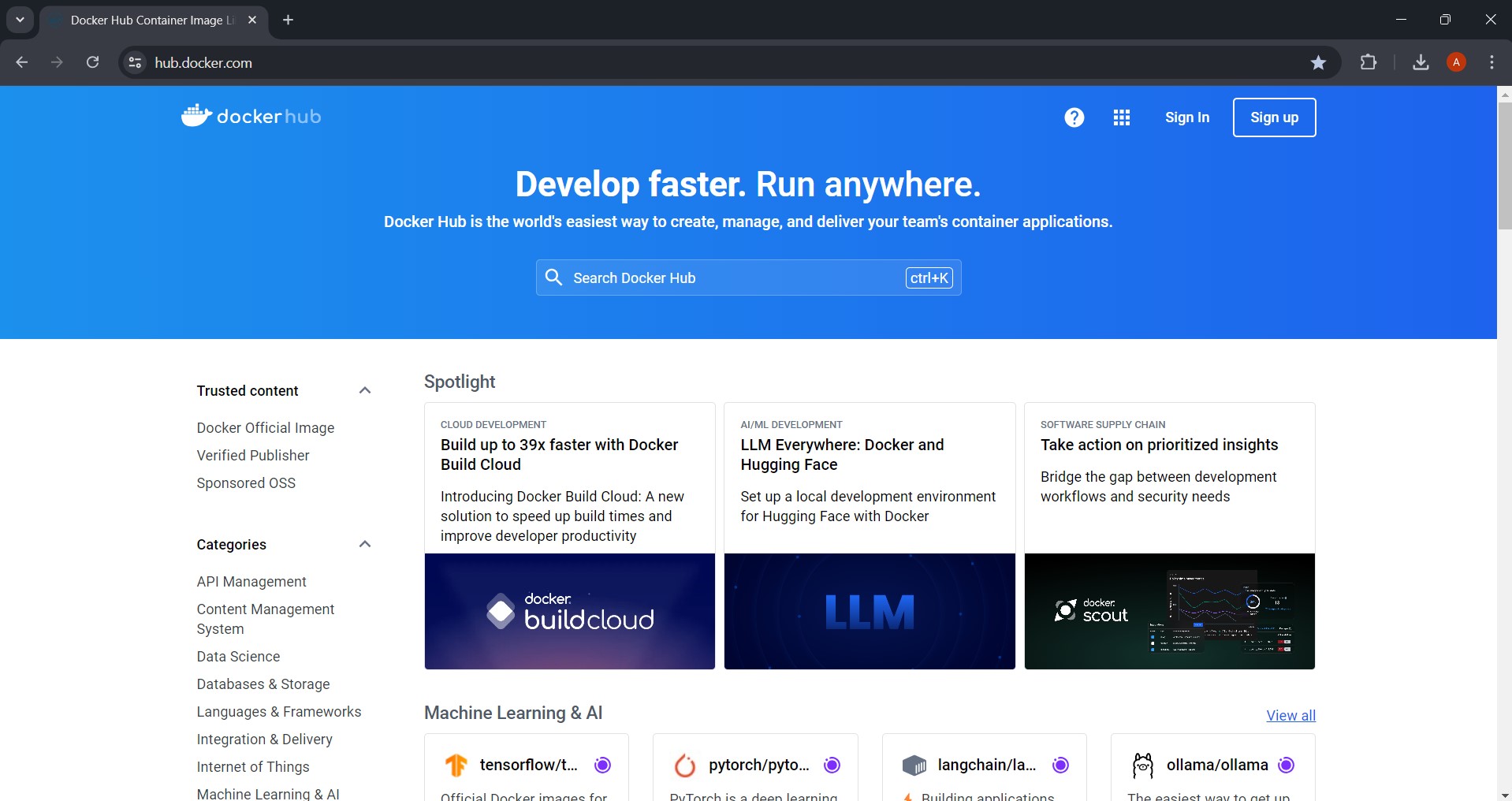Collapse the Categories section
The image size is (1512, 801).
point(364,545)
